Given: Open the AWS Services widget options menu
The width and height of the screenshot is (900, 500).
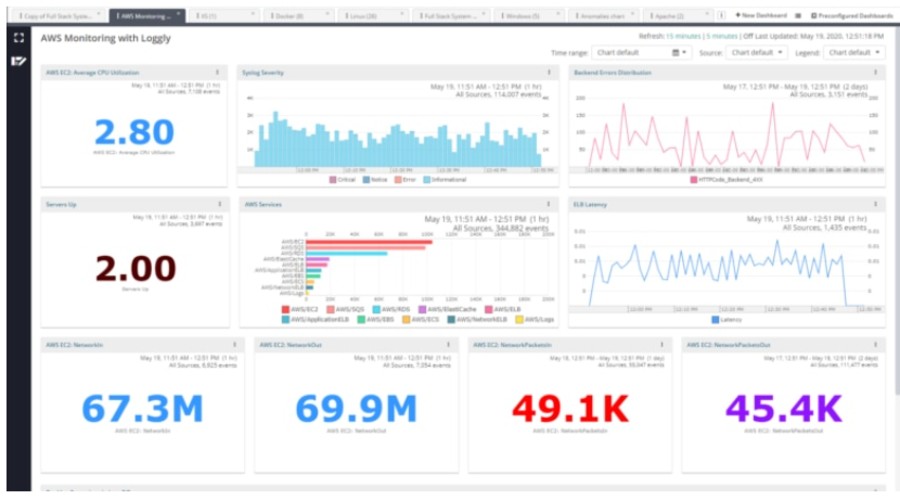Looking at the screenshot, I should tap(548, 204).
